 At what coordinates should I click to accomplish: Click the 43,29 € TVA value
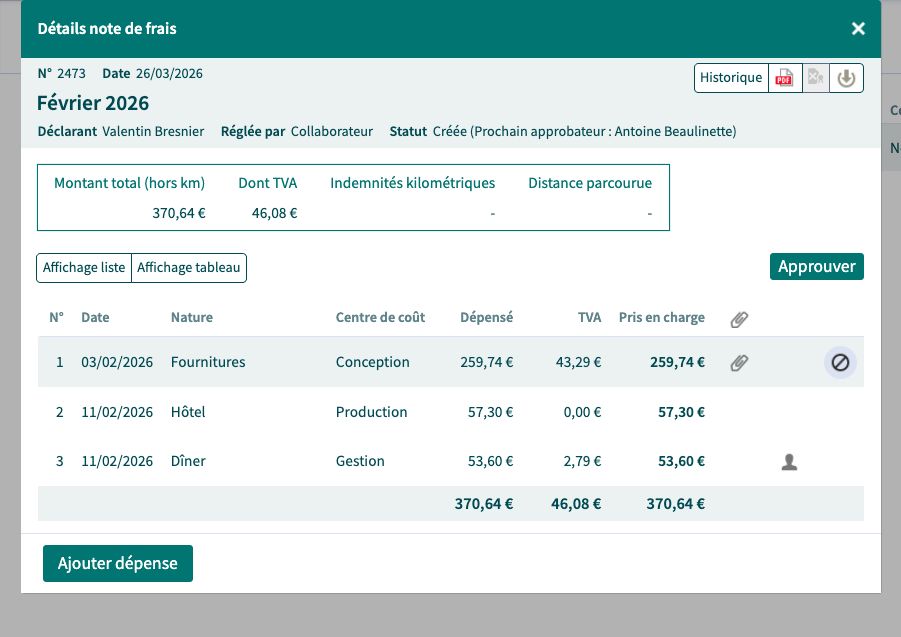(578, 362)
